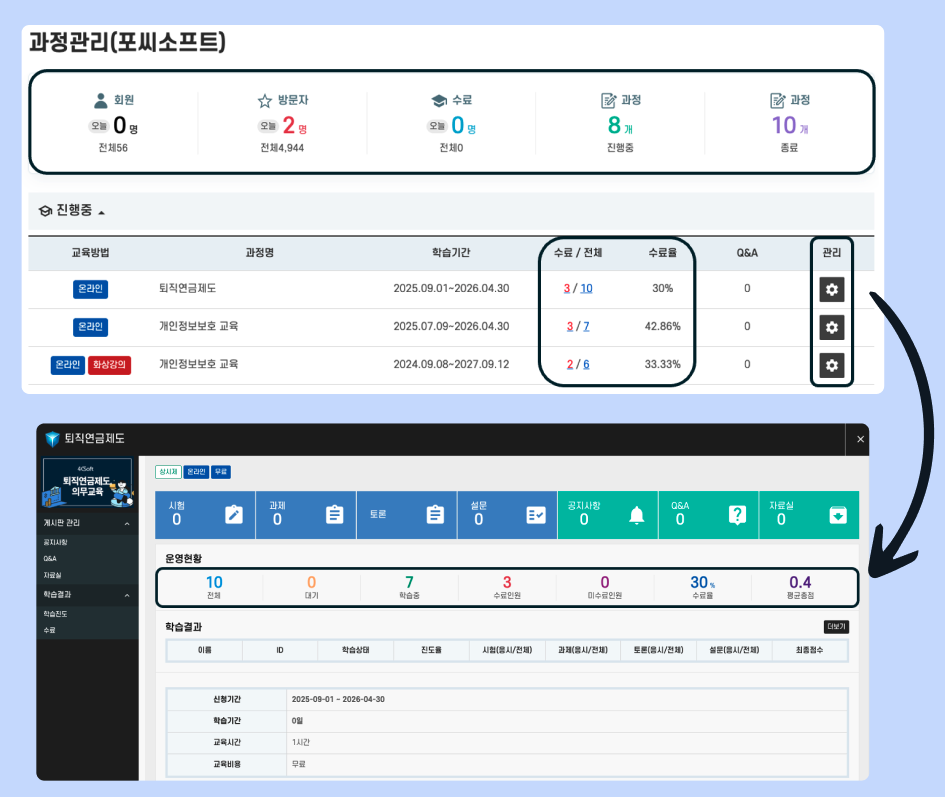Viewport: 945px width, 797px height.
Task: Open settings gear for 개인정보보호 교육 course
Action: click(832, 327)
